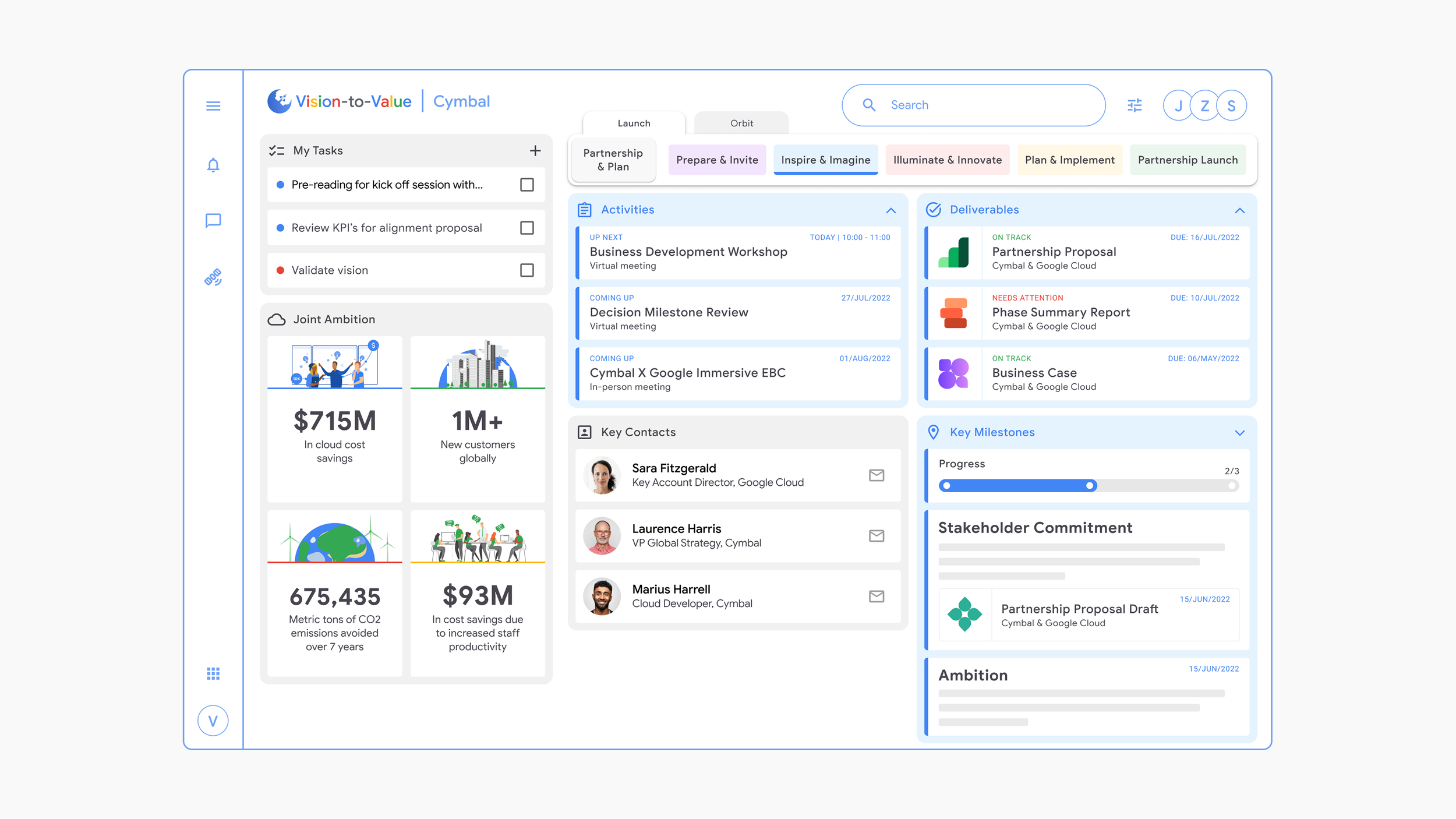The width and height of the screenshot is (1456, 819).
Task: Open the hamburger menu in the sidebar
Action: coord(213,106)
